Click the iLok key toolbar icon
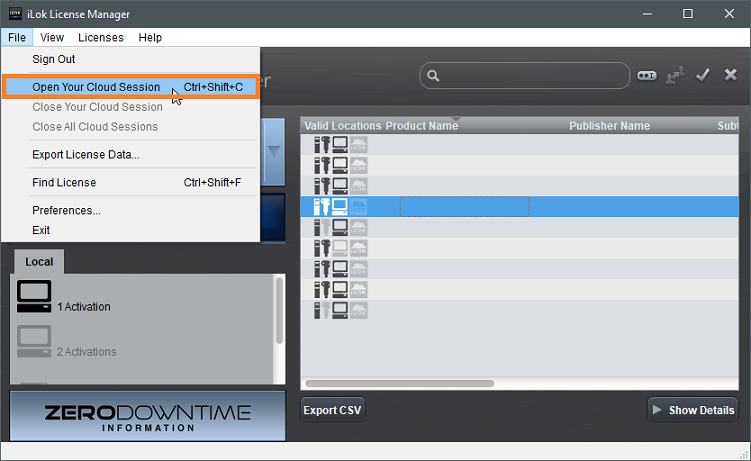 [x=647, y=76]
